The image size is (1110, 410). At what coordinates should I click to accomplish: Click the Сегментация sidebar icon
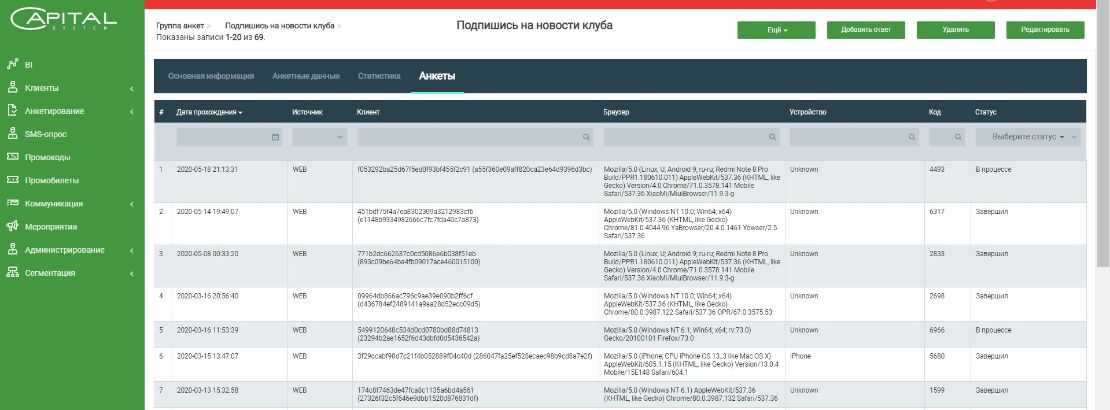[x=11, y=273]
